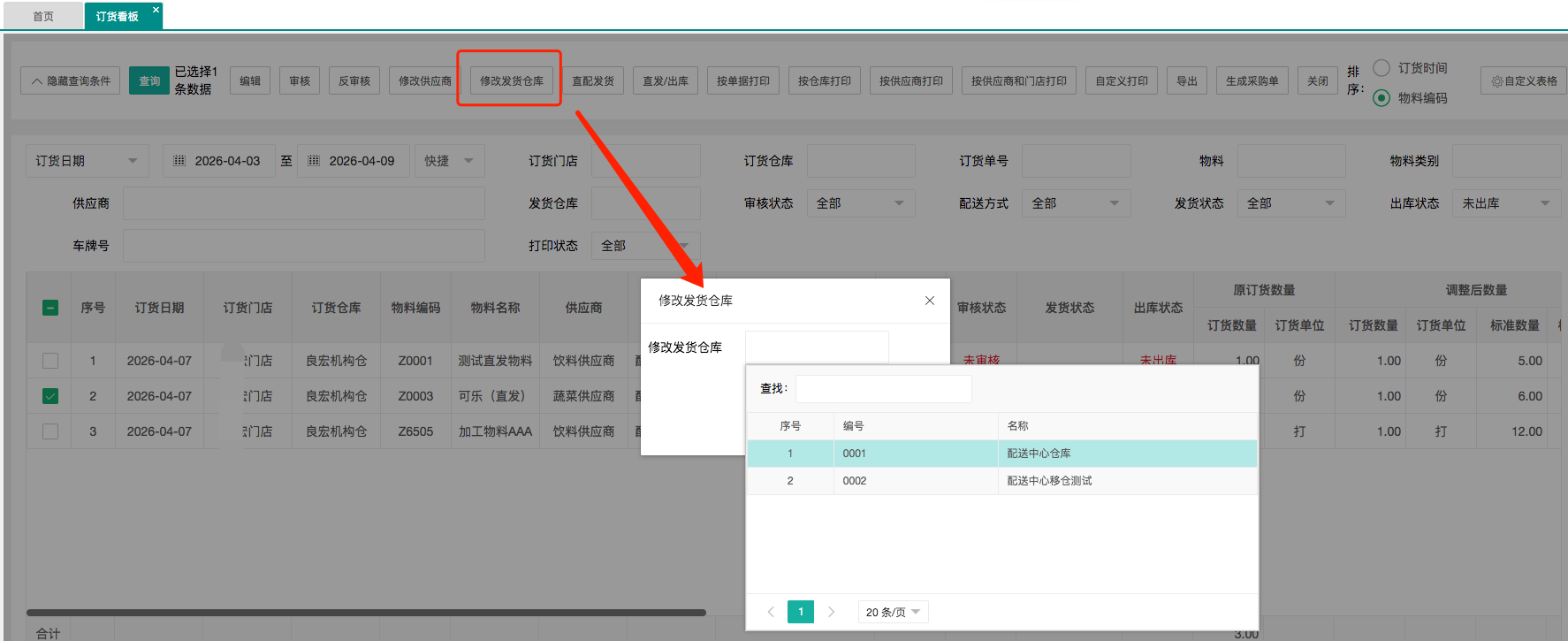Screen dimensions: 1568x641
Task: Switch to the 订货看板 tab
Action: click(x=118, y=16)
